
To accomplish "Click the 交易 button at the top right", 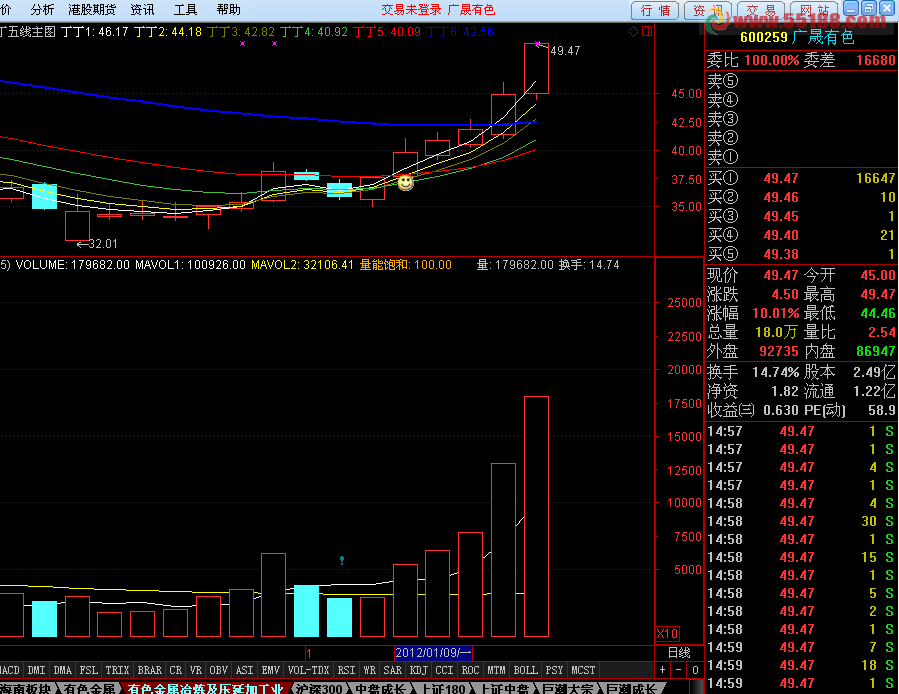I will tap(761, 10).
